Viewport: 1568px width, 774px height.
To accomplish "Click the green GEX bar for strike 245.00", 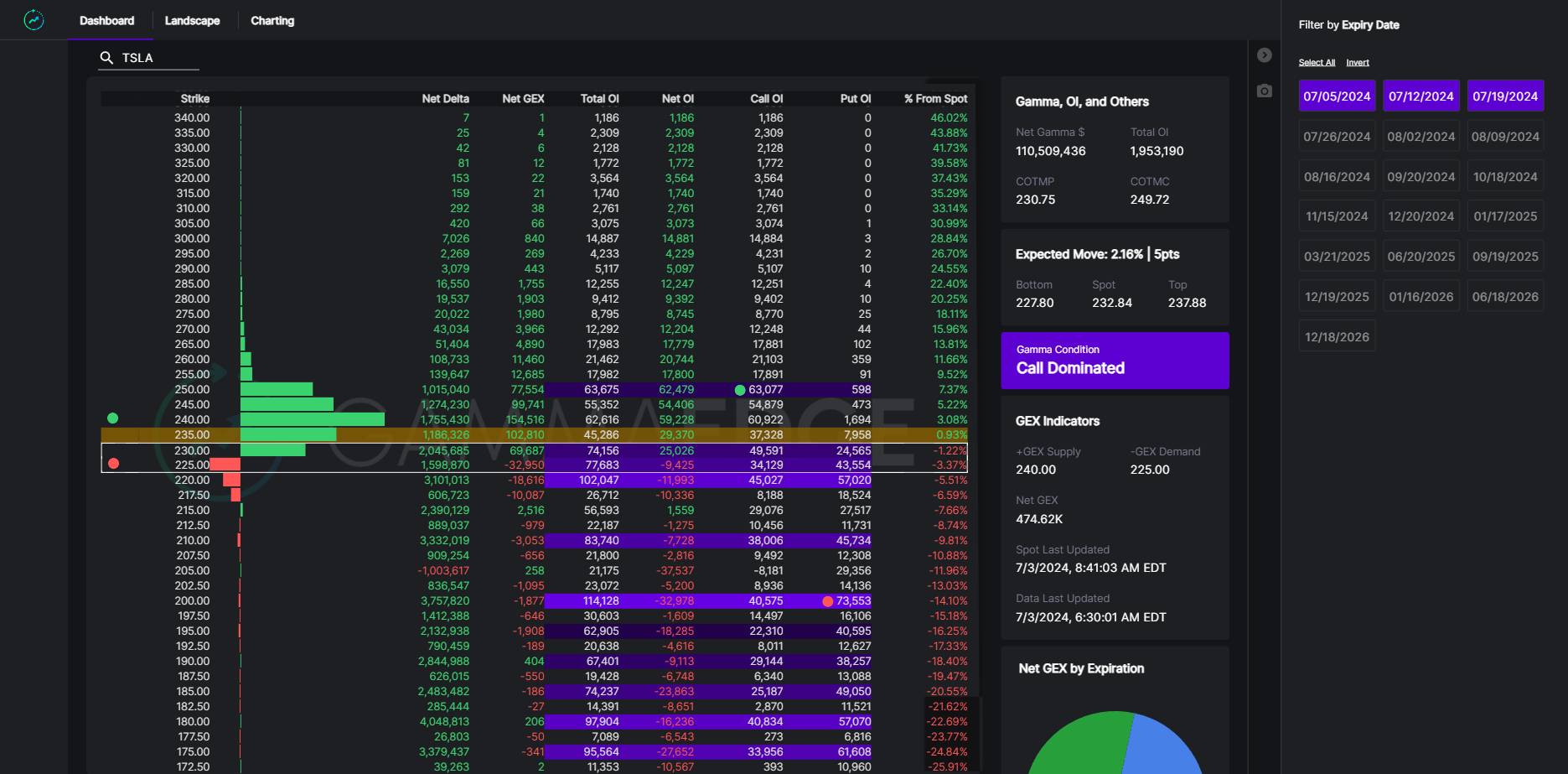I will coord(287,404).
